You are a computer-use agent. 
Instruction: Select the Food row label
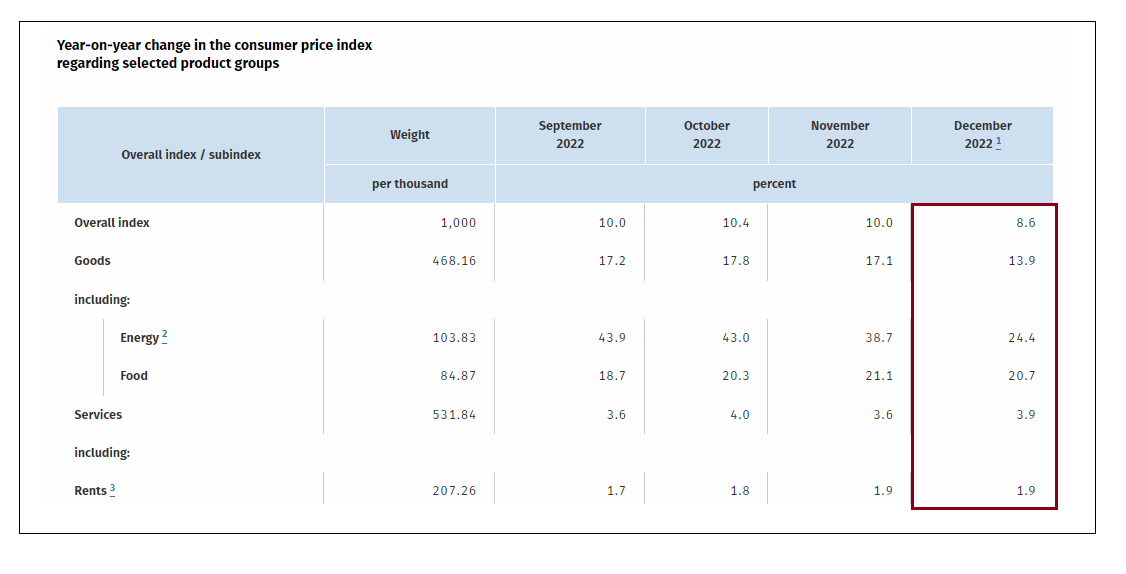tap(134, 376)
